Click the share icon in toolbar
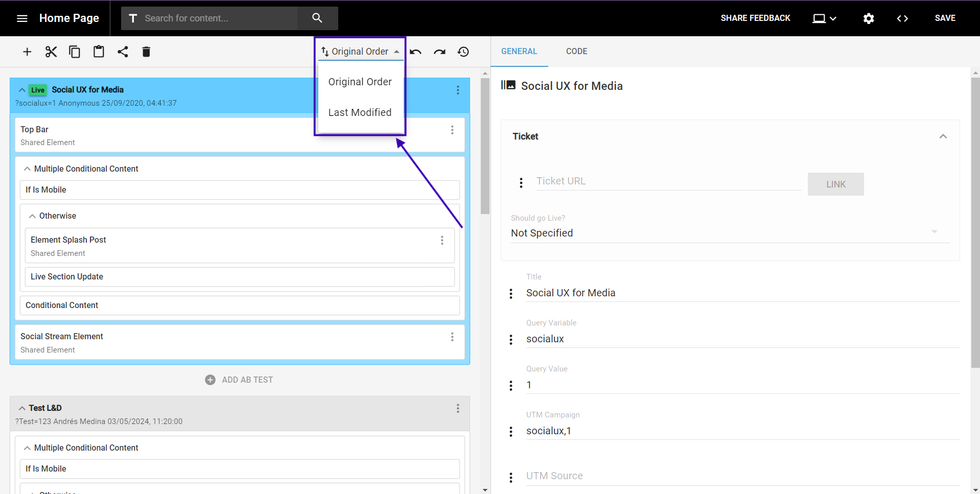Image resolution: width=980 pixels, height=494 pixels. point(122,52)
